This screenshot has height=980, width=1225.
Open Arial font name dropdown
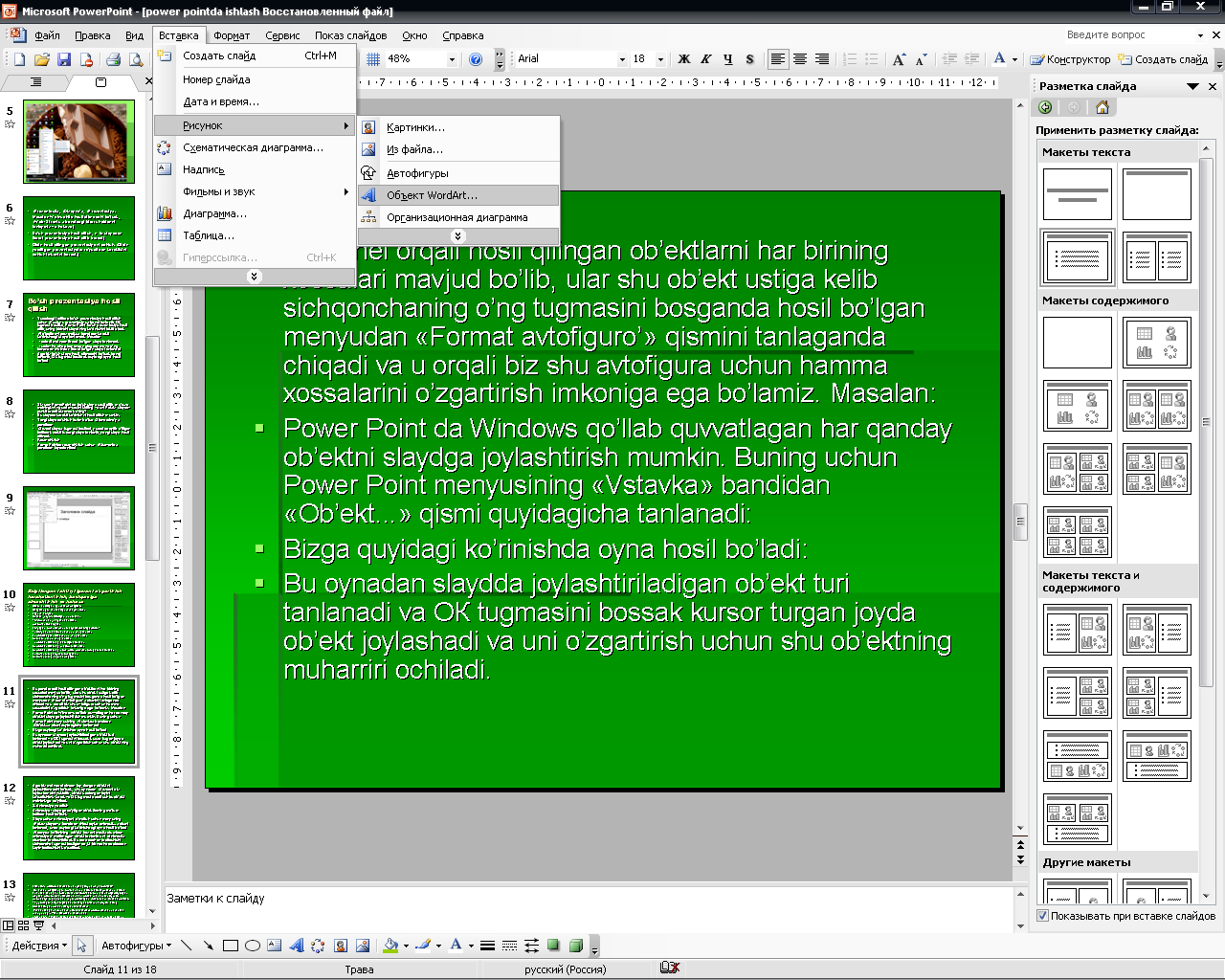click(622, 59)
